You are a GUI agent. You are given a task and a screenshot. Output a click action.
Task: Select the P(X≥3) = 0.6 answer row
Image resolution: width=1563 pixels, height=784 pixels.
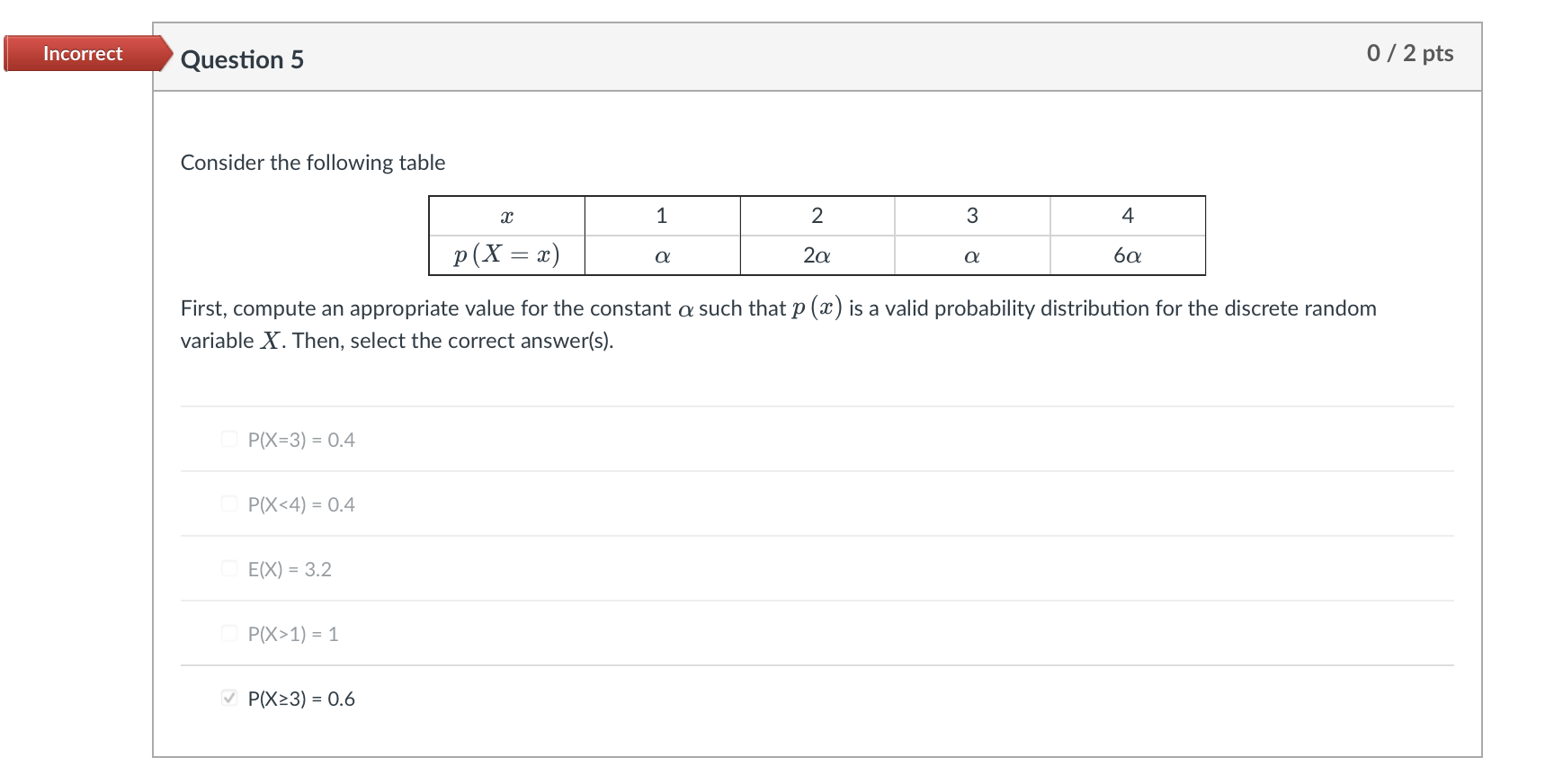[x=300, y=698]
